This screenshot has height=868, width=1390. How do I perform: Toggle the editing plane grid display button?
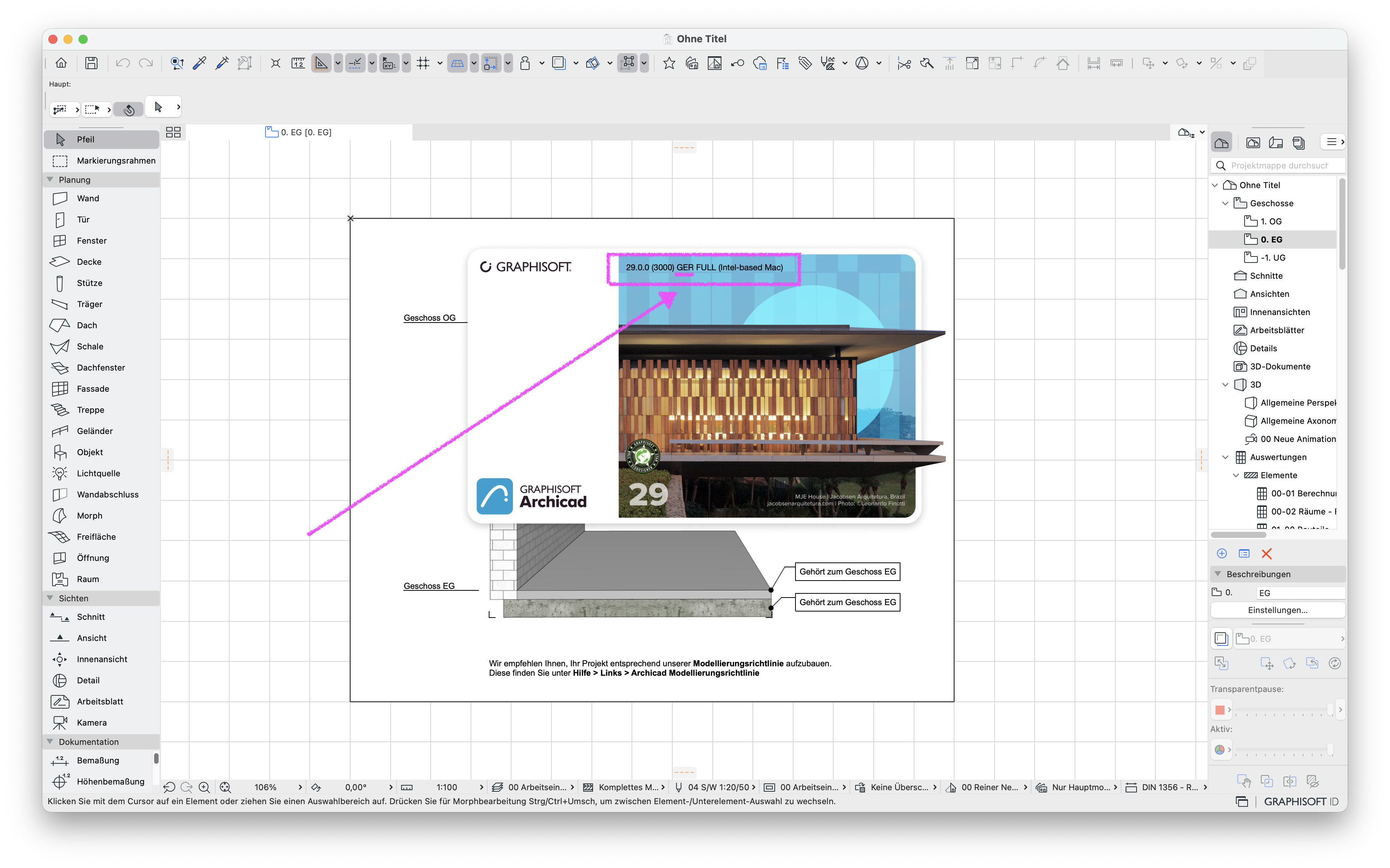[457, 63]
